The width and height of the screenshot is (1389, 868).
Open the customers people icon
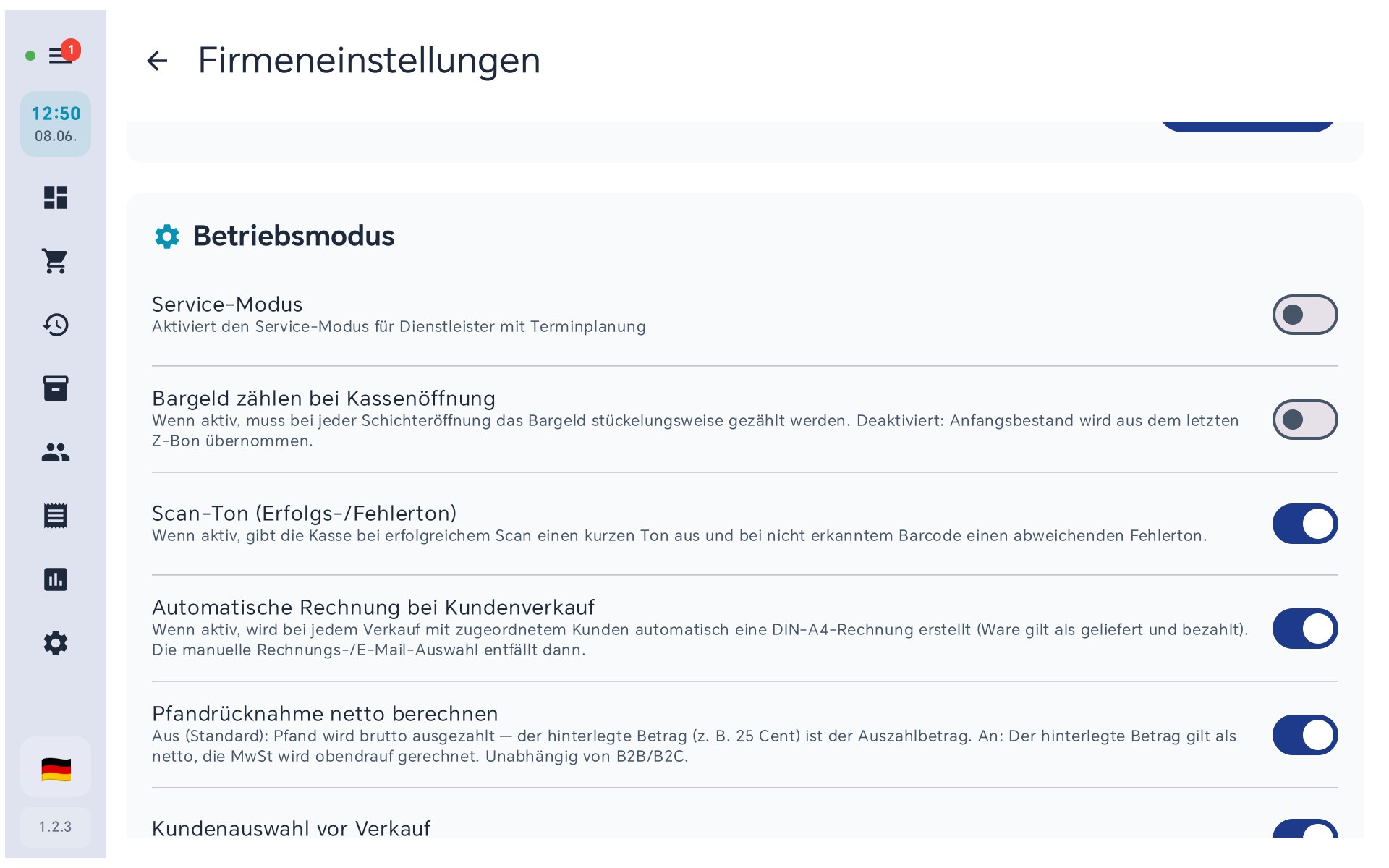tap(56, 452)
